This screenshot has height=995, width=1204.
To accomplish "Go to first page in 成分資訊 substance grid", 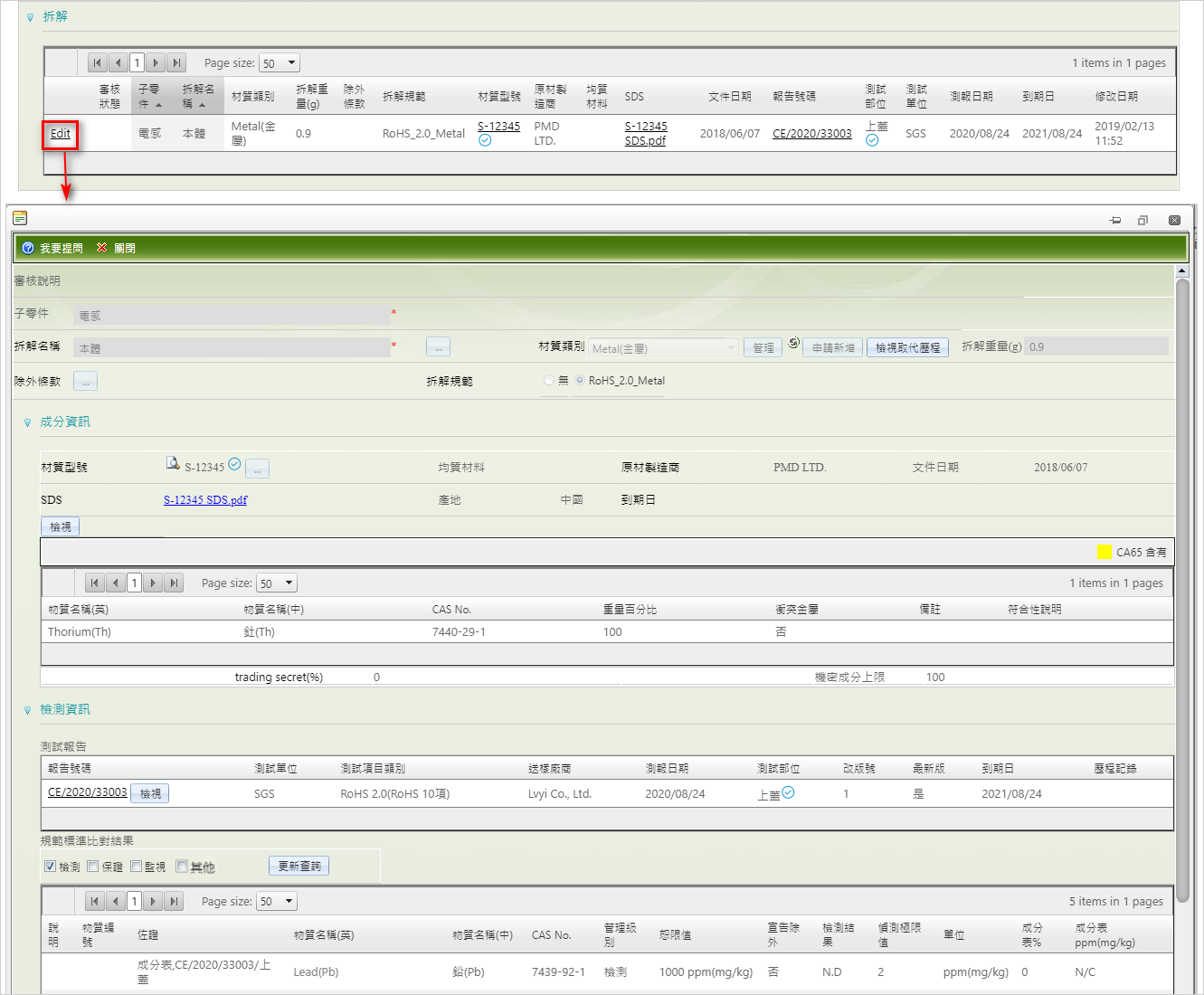I will (x=95, y=583).
